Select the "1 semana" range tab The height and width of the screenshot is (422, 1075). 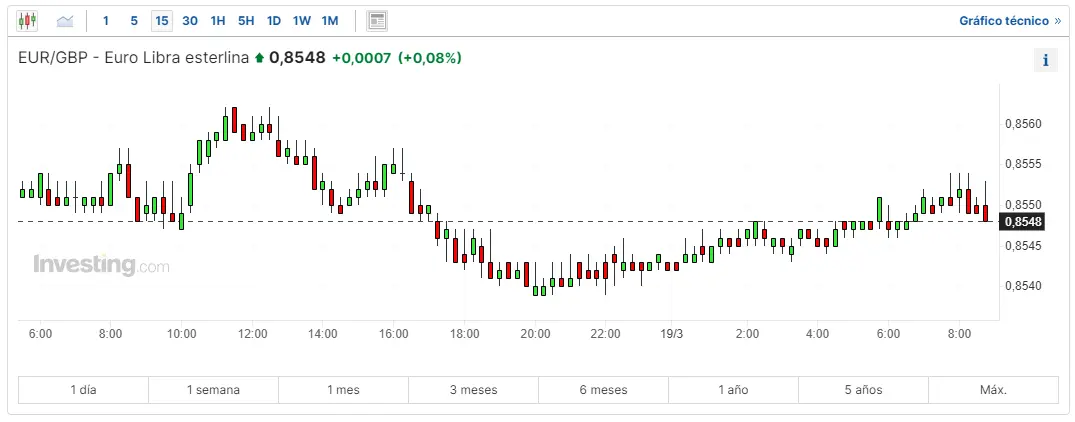click(x=213, y=390)
